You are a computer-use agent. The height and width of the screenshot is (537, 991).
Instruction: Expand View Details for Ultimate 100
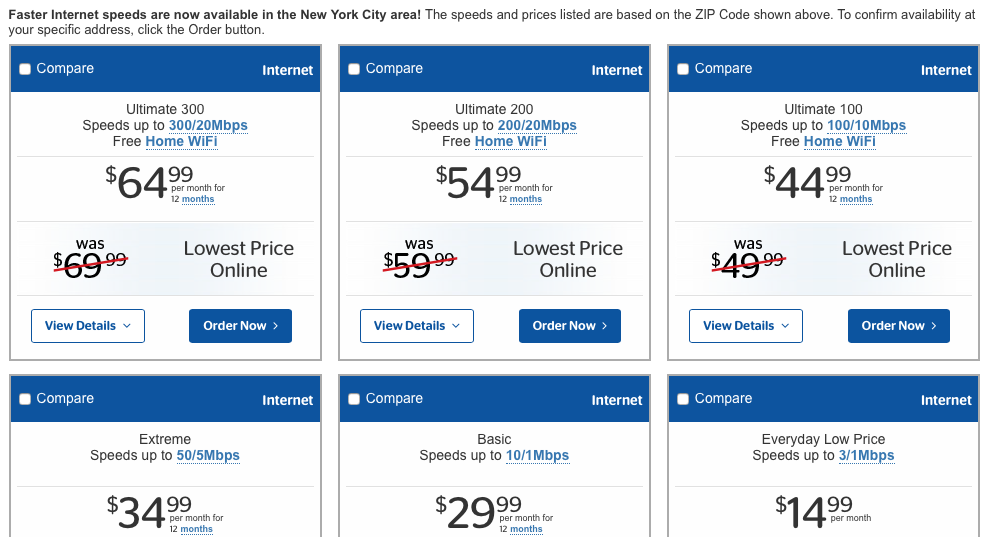pyautogui.click(x=746, y=326)
